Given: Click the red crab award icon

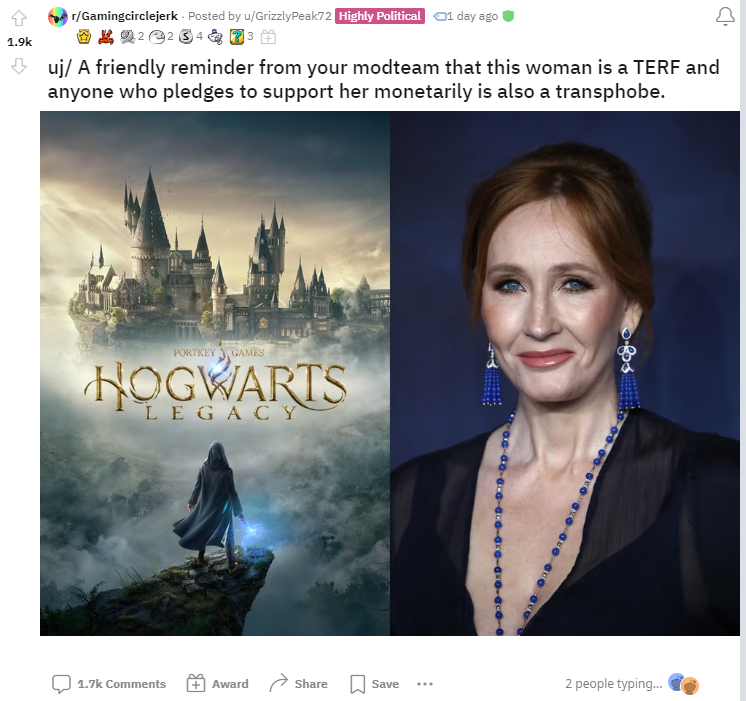Looking at the screenshot, I should pos(106,37).
